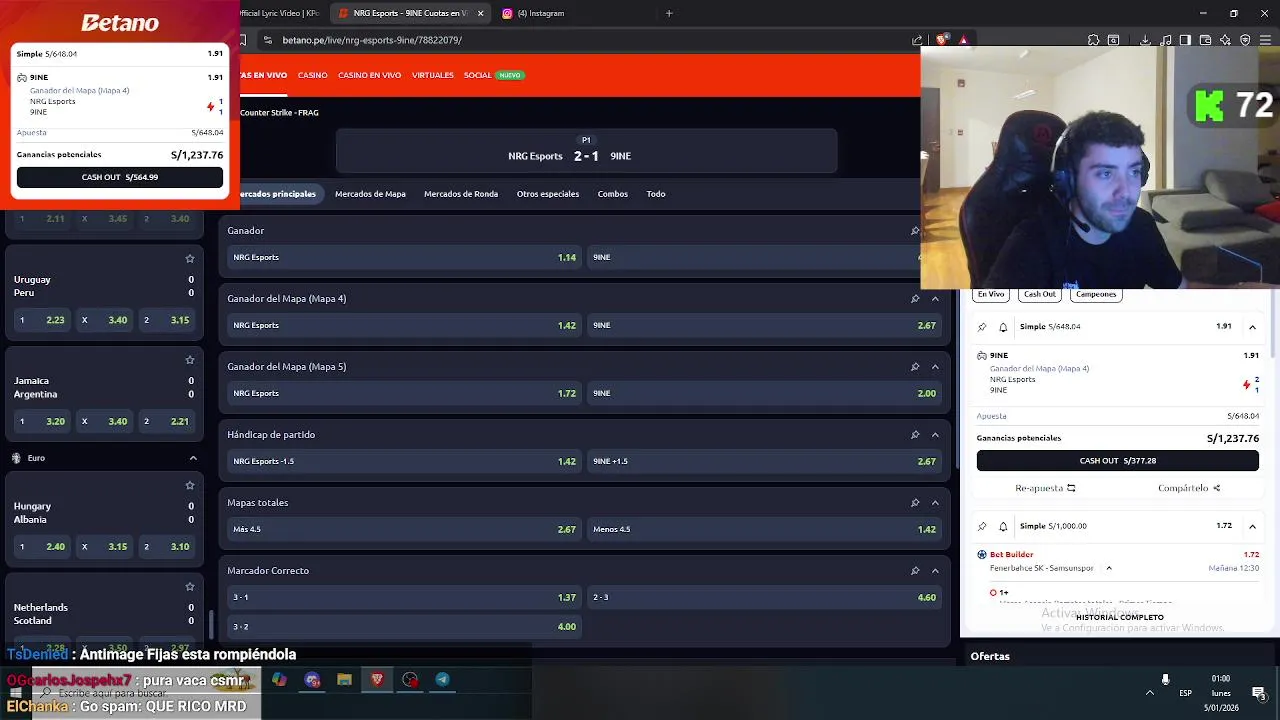Open the browser wallet icon

[x=1205, y=40]
